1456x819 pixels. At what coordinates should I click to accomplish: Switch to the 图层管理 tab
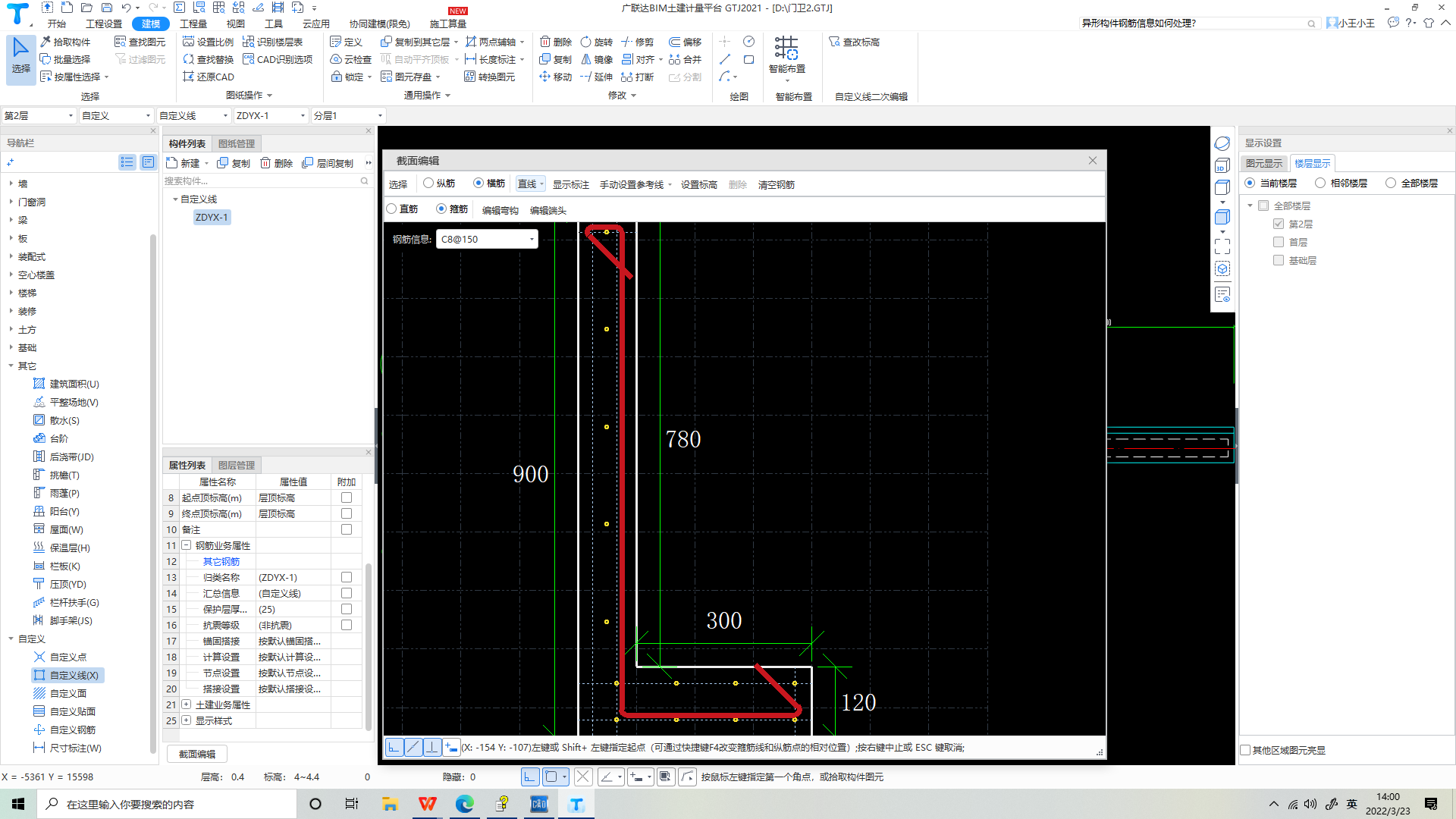(237, 465)
